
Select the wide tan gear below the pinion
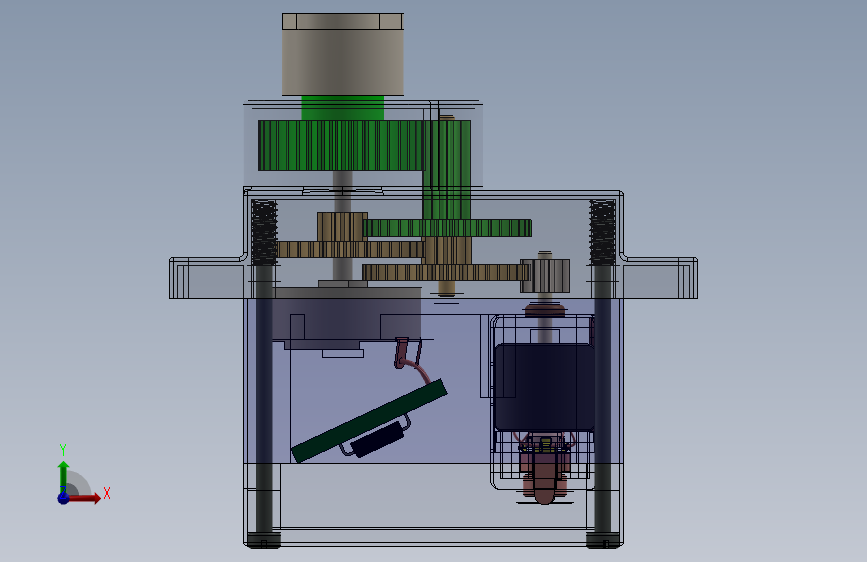pyautogui.click(x=350, y=249)
